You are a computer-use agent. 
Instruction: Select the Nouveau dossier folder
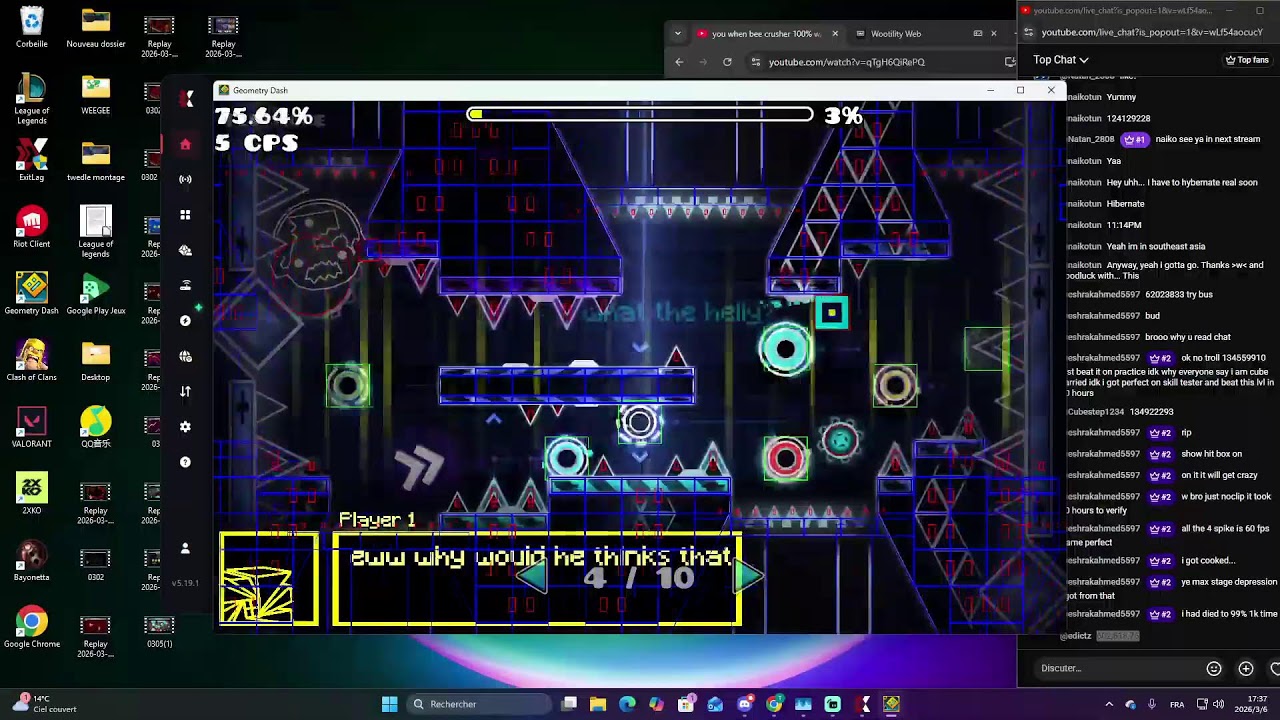coord(96,28)
